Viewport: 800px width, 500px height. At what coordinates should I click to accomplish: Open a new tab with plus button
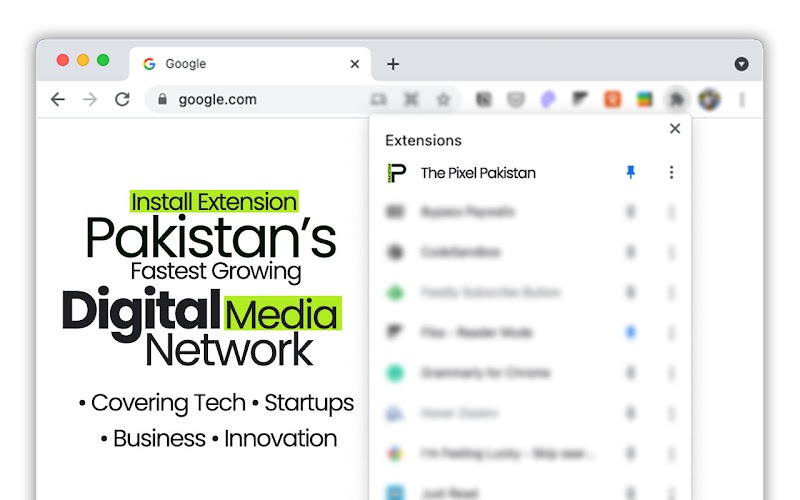(393, 64)
